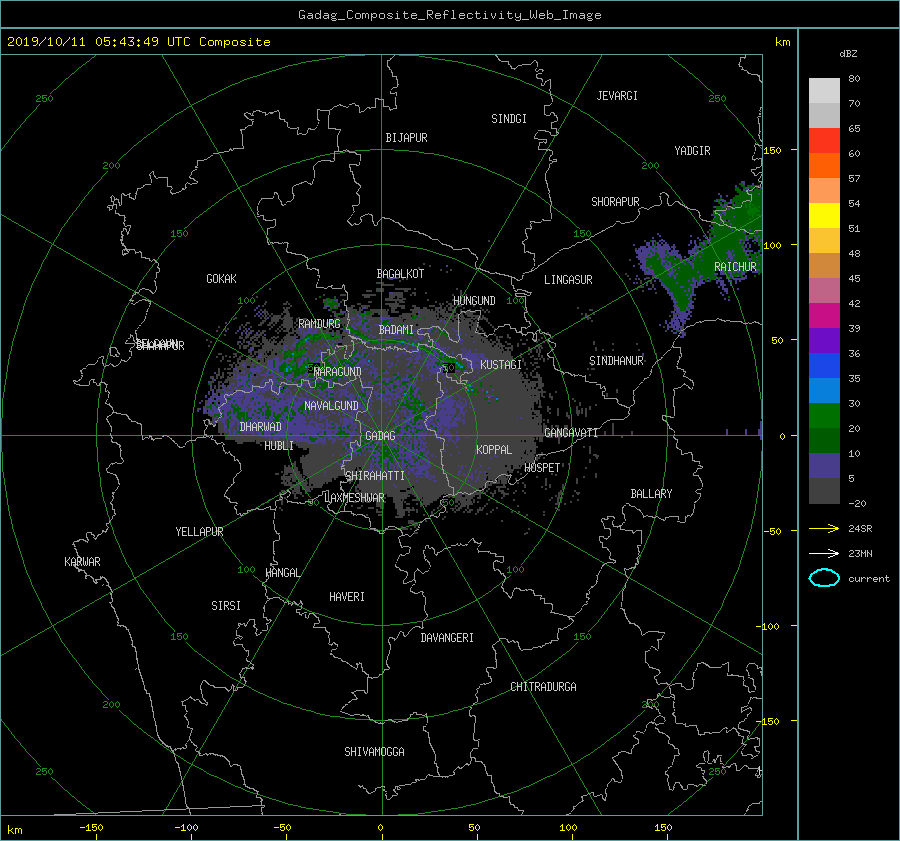Click the YELLAPUR city label
The width and height of the screenshot is (900, 841).
coord(199,532)
